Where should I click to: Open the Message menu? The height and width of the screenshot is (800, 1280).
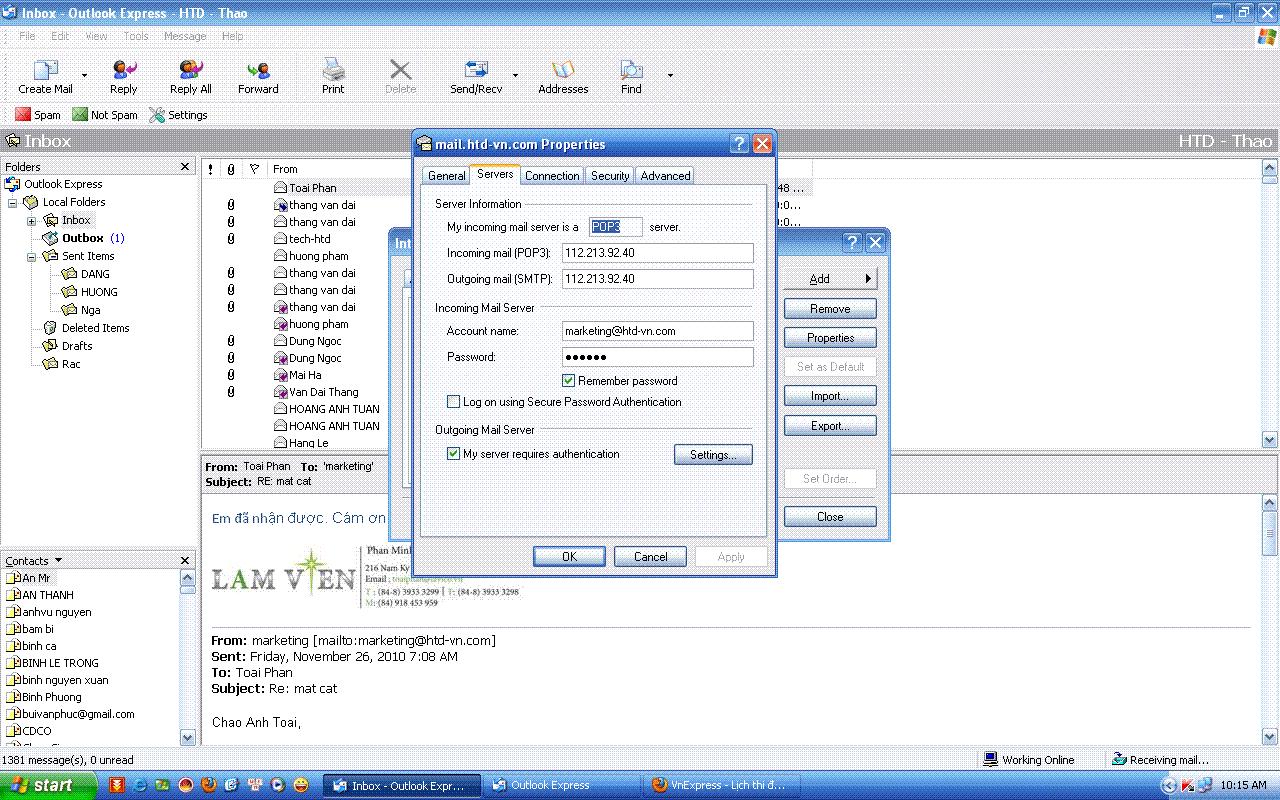pos(185,36)
